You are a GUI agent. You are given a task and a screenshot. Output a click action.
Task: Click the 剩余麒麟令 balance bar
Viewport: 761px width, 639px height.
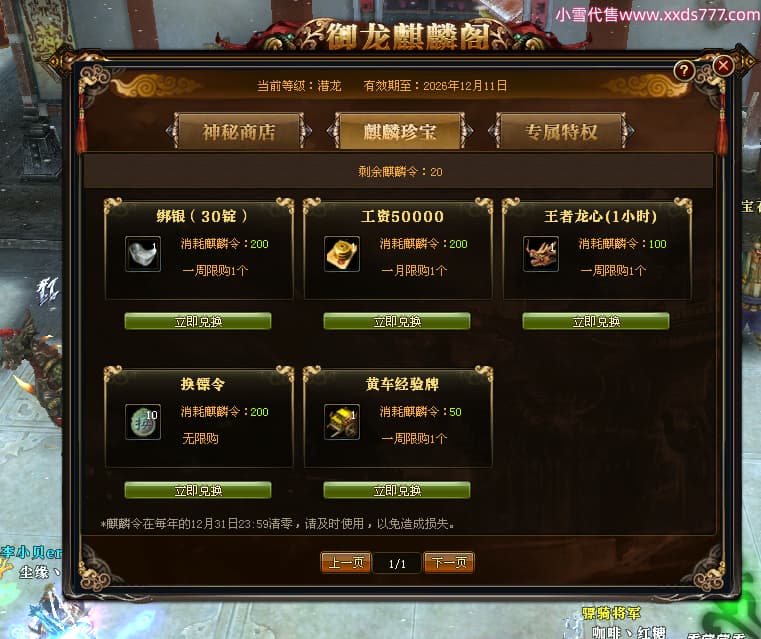[x=399, y=171]
